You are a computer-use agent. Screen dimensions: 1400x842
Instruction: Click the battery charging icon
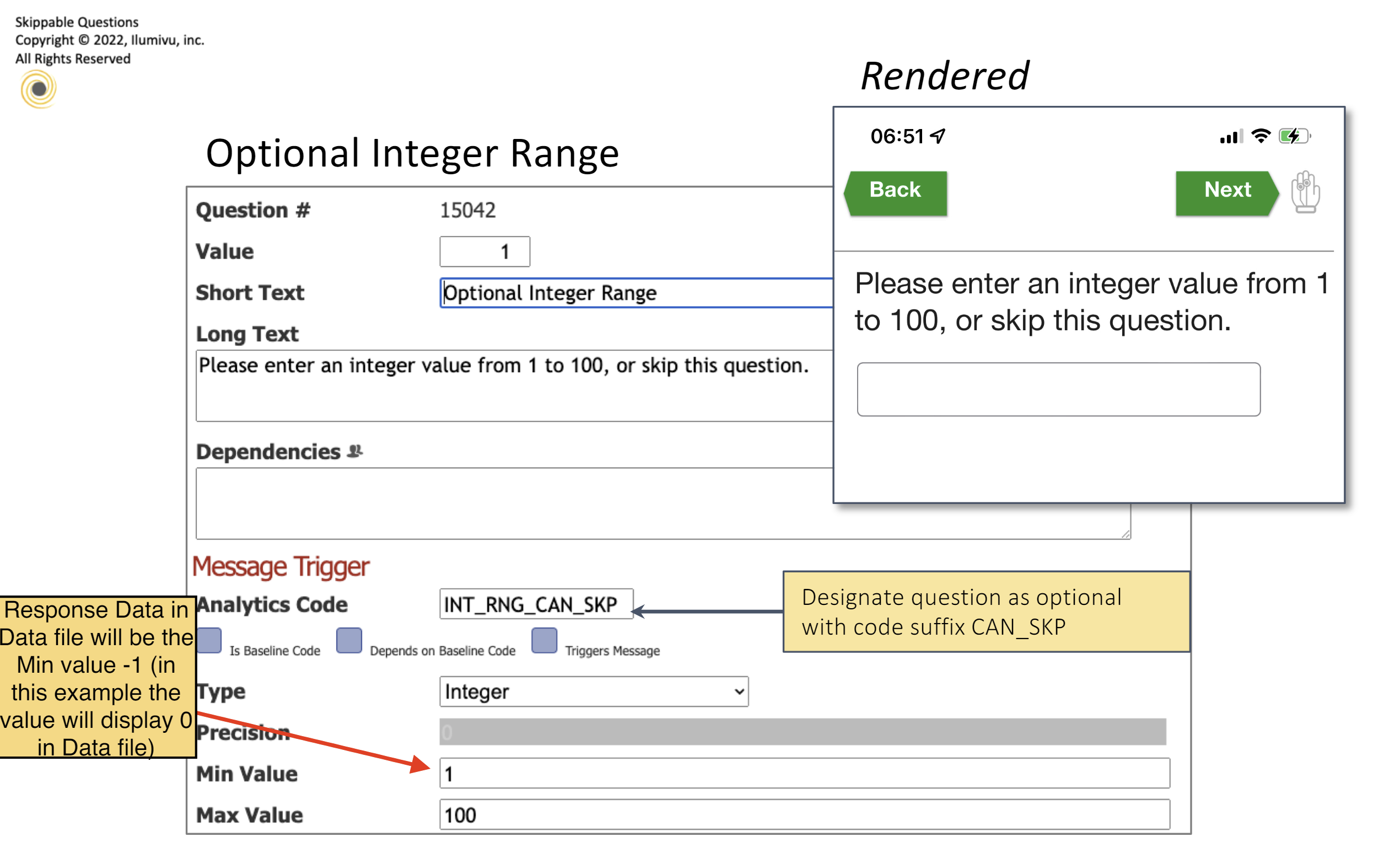tap(1294, 136)
